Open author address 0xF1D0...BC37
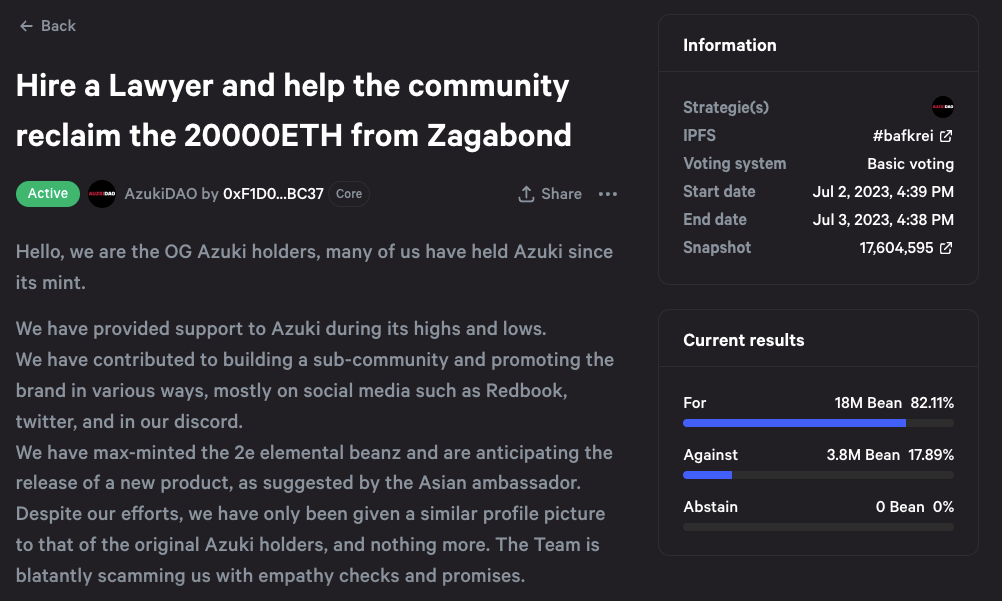1002x601 pixels. pyautogui.click(x=273, y=194)
